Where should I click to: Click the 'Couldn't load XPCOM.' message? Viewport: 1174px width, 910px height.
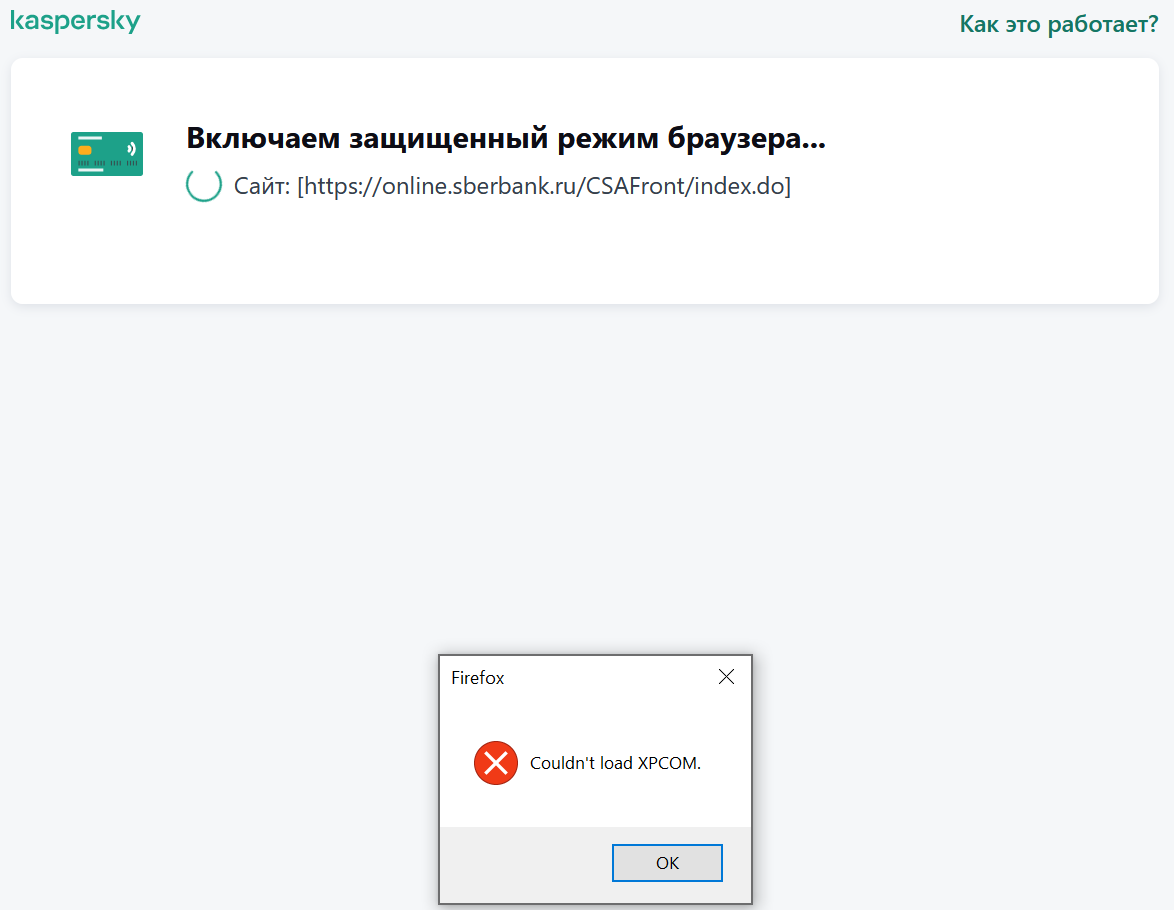pos(615,763)
